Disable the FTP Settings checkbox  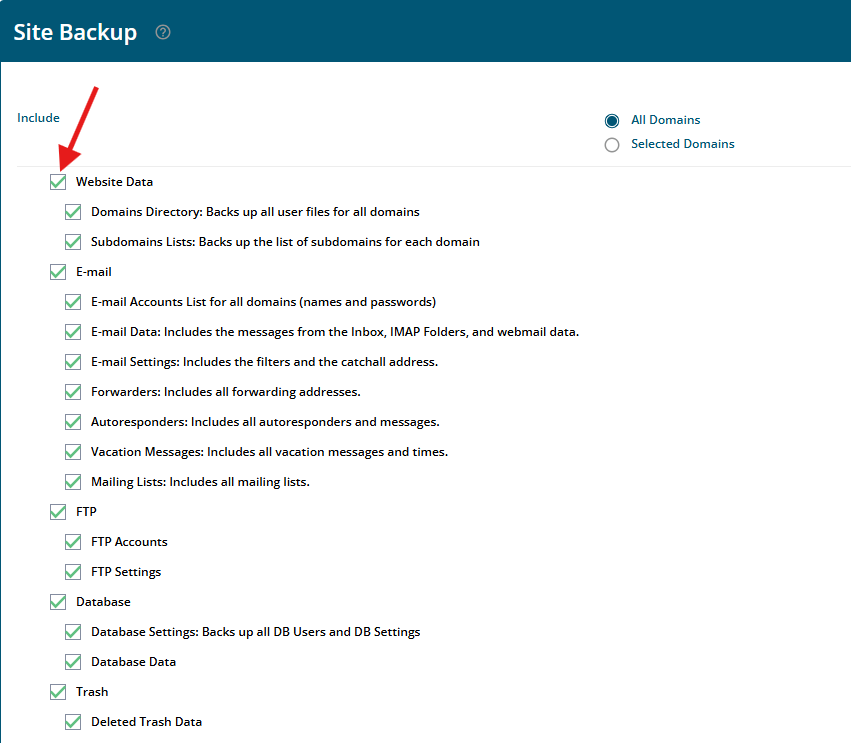[73, 572]
